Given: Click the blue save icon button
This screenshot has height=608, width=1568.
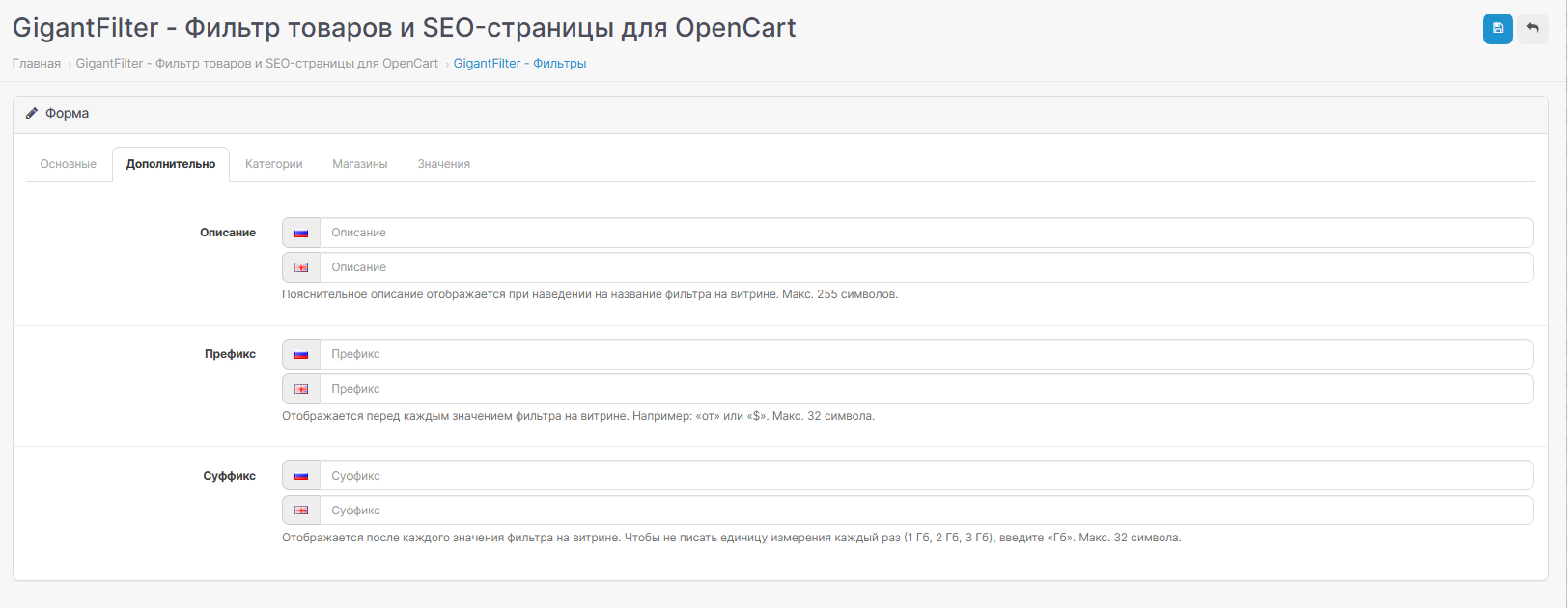Looking at the screenshot, I should tap(1498, 29).
